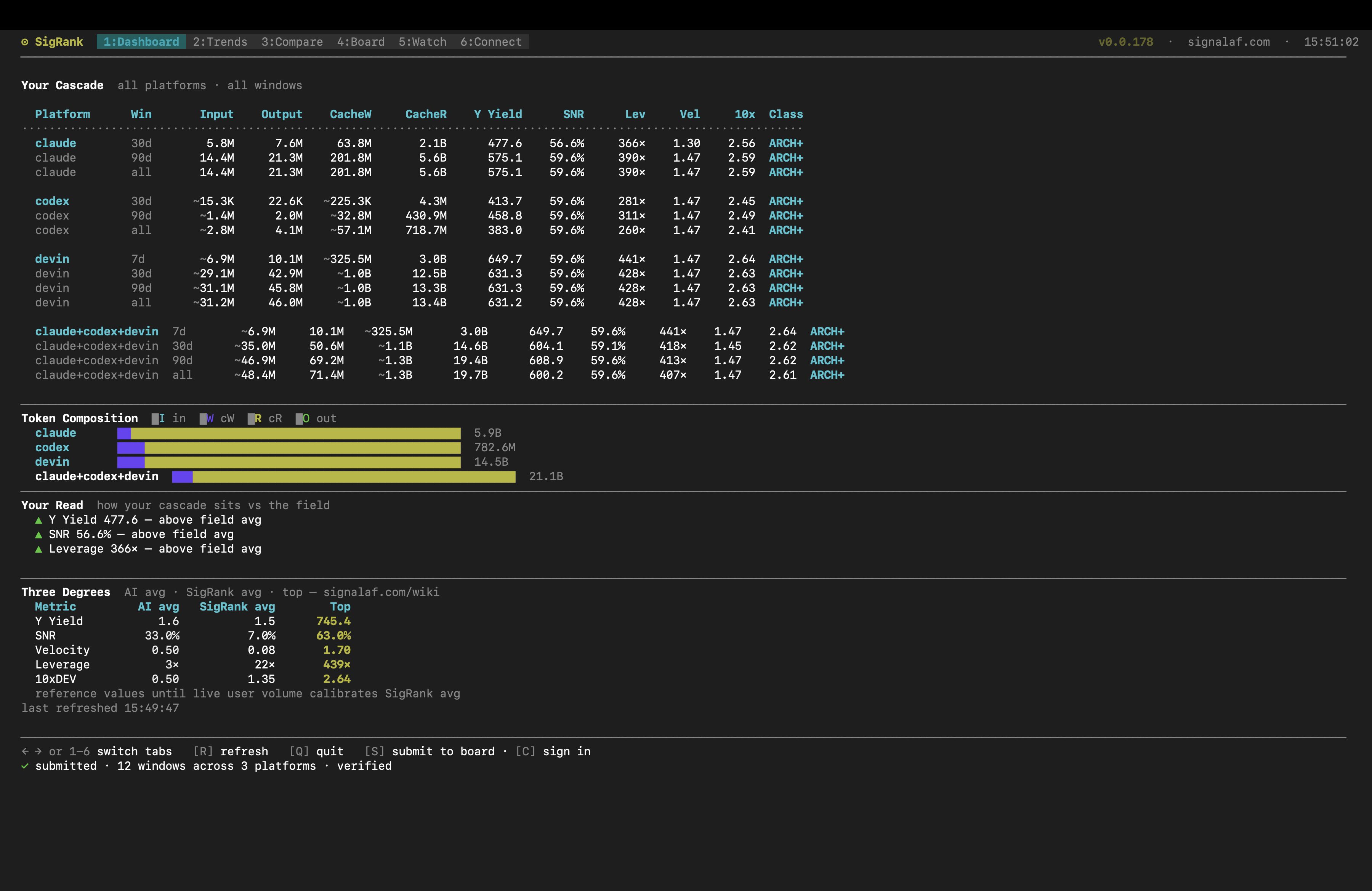Click the Platform column header
Viewport: 1372px width, 891px height.
click(62, 114)
